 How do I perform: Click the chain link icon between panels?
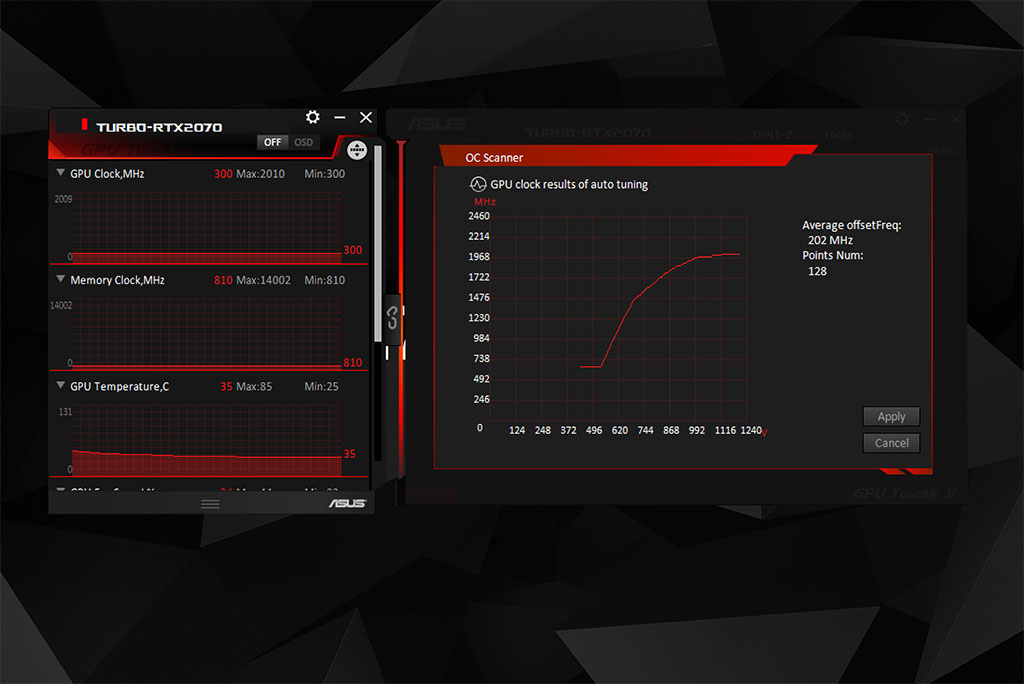[x=392, y=318]
